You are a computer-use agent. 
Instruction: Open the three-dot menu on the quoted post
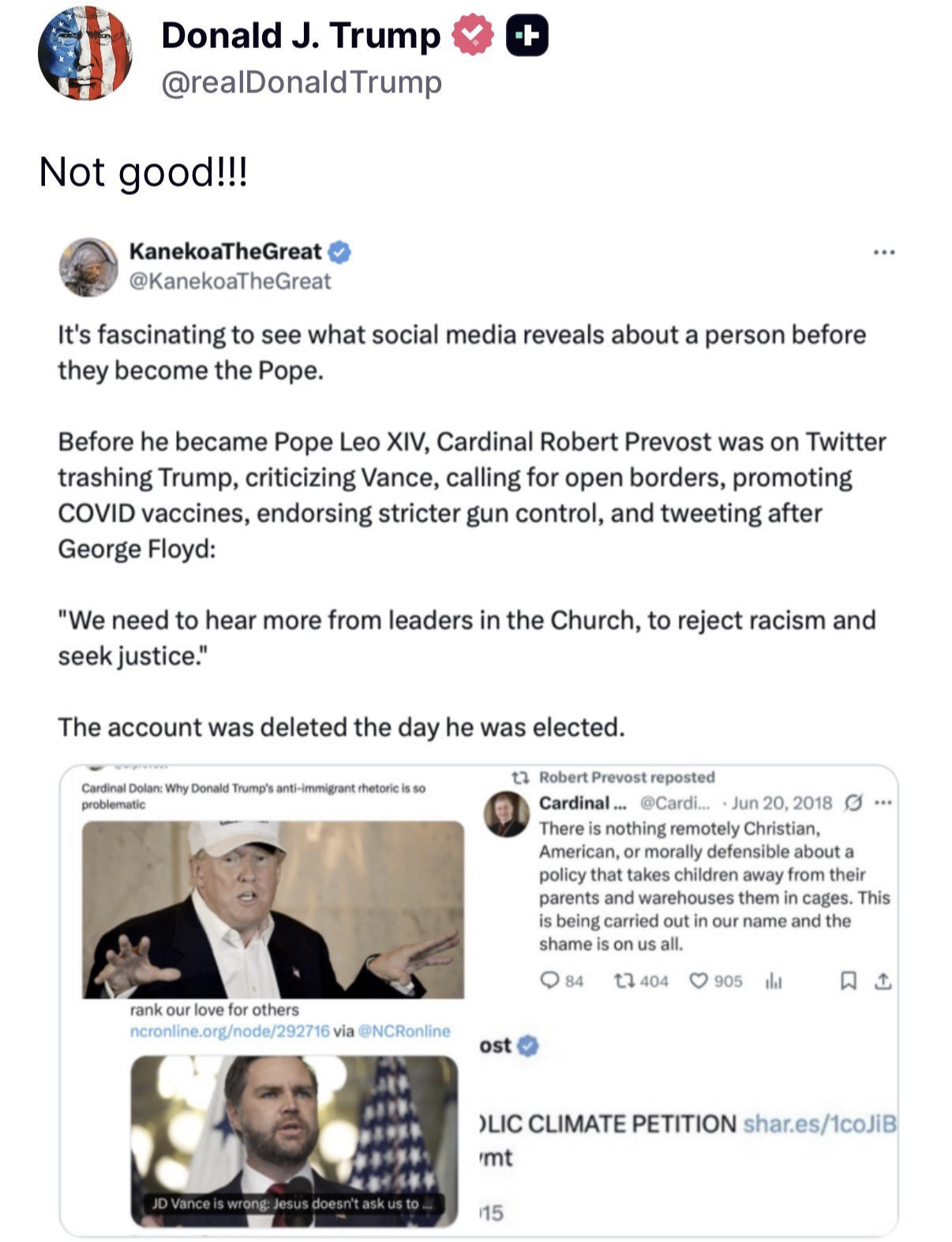click(x=883, y=253)
